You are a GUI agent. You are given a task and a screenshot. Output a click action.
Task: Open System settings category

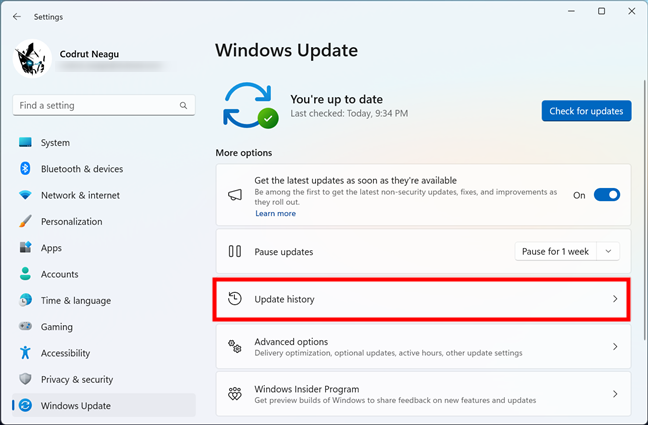click(x=55, y=143)
